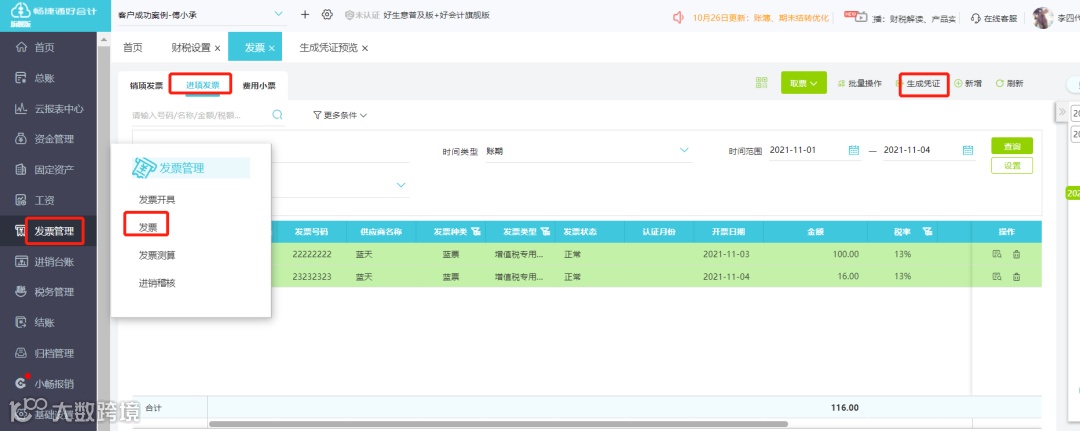This screenshot has height=431, width=1080.
Task: Click the invoice search input field
Action: tap(200, 115)
